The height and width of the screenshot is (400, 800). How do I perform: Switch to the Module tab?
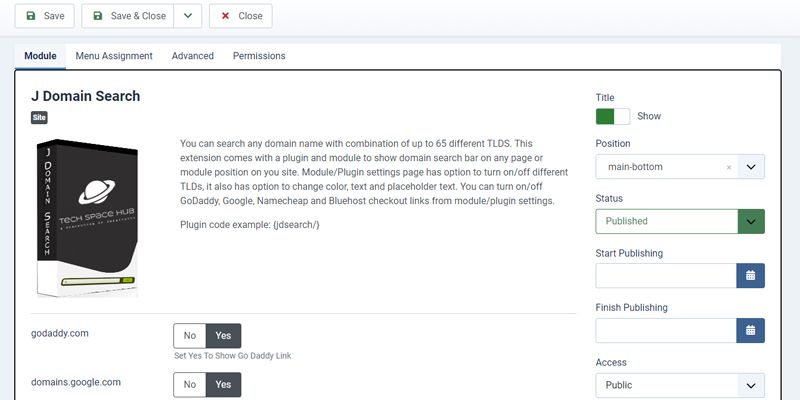pos(40,56)
